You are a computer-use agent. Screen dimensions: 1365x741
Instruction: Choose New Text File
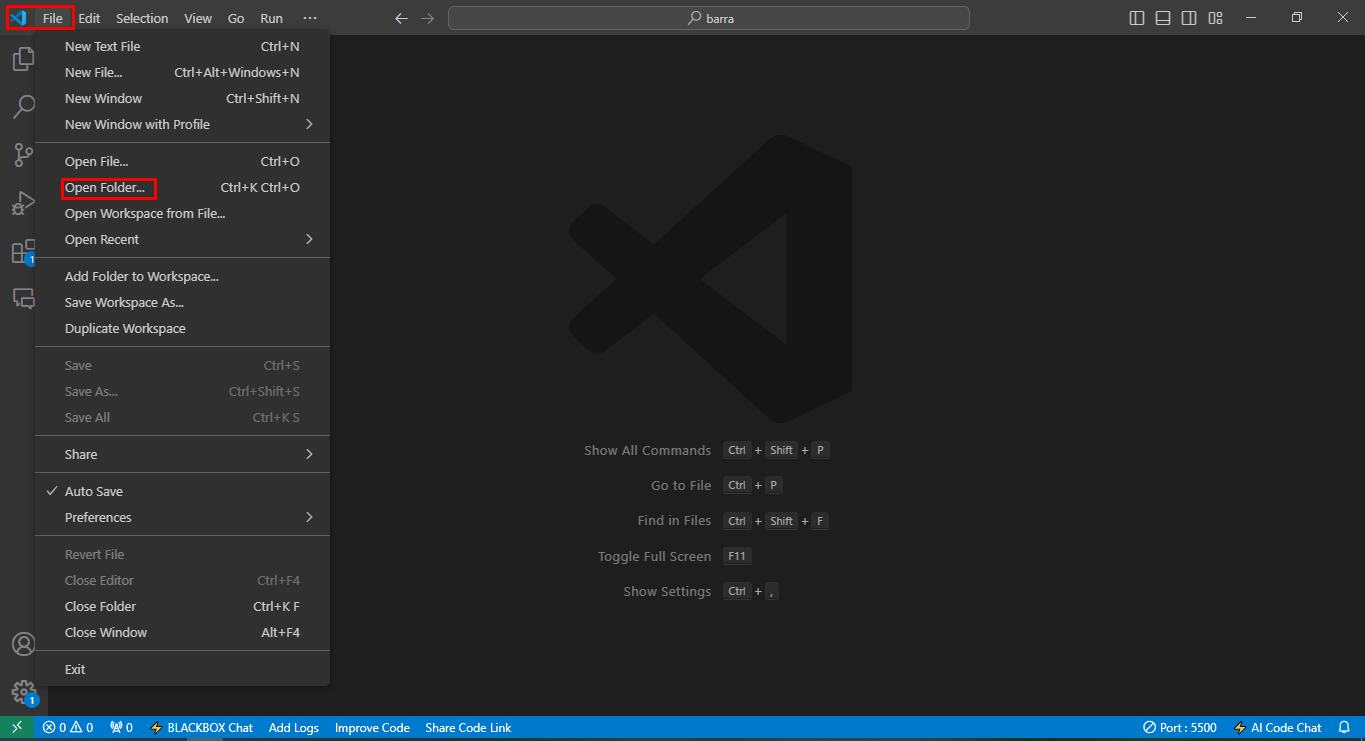point(182,47)
